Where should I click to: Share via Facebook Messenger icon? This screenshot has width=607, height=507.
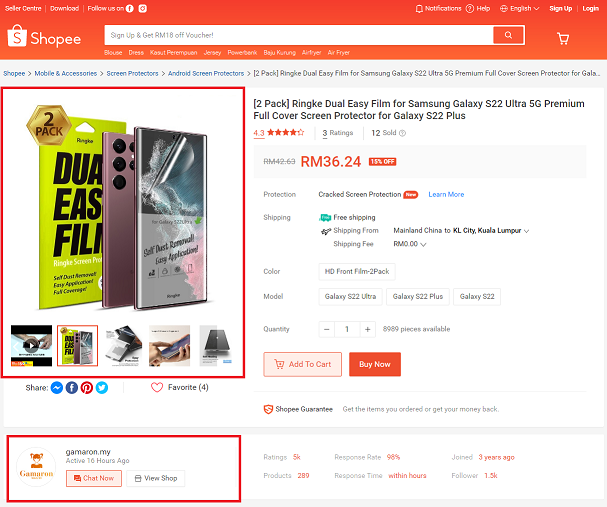(x=57, y=387)
